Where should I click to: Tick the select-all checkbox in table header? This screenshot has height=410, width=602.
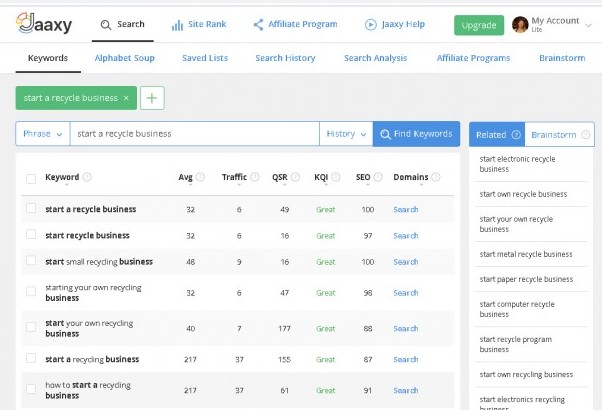[31, 179]
